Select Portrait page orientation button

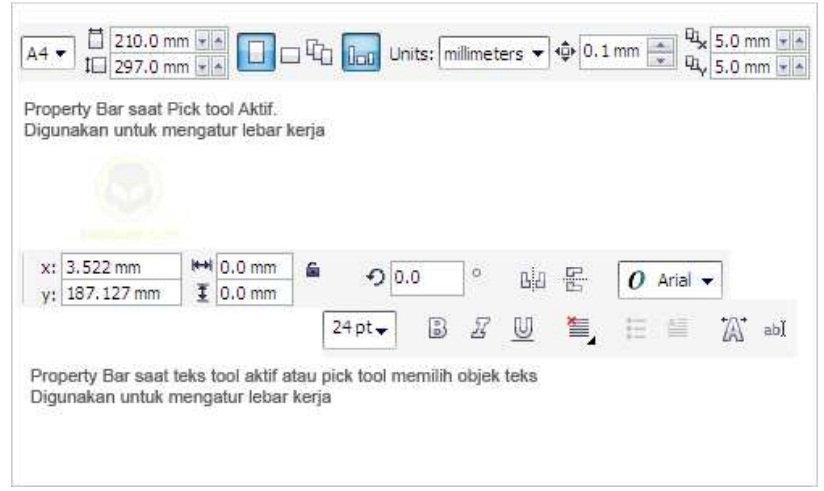click(255, 52)
